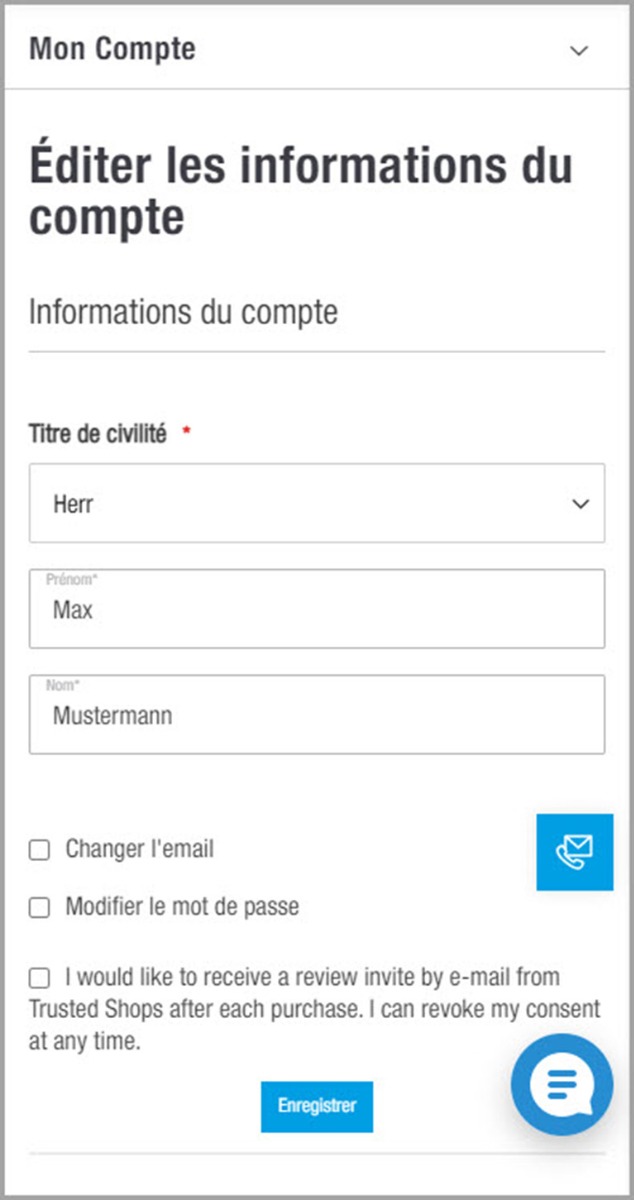Click the "Informations du compte" section title
The height and width of the screenshot is (1200, 634).
[183, 312]
